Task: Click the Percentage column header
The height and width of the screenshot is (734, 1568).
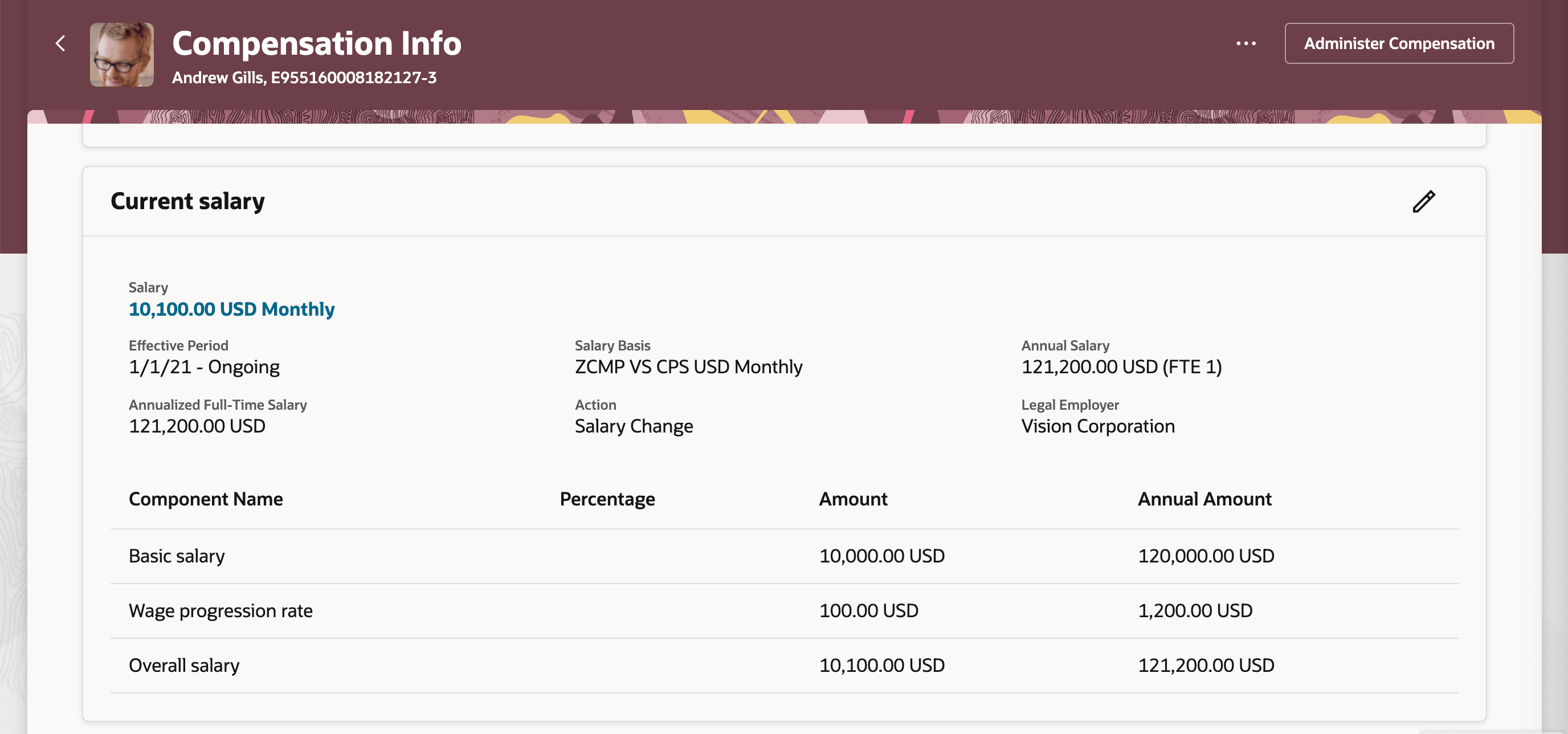Action: [607, 499]
